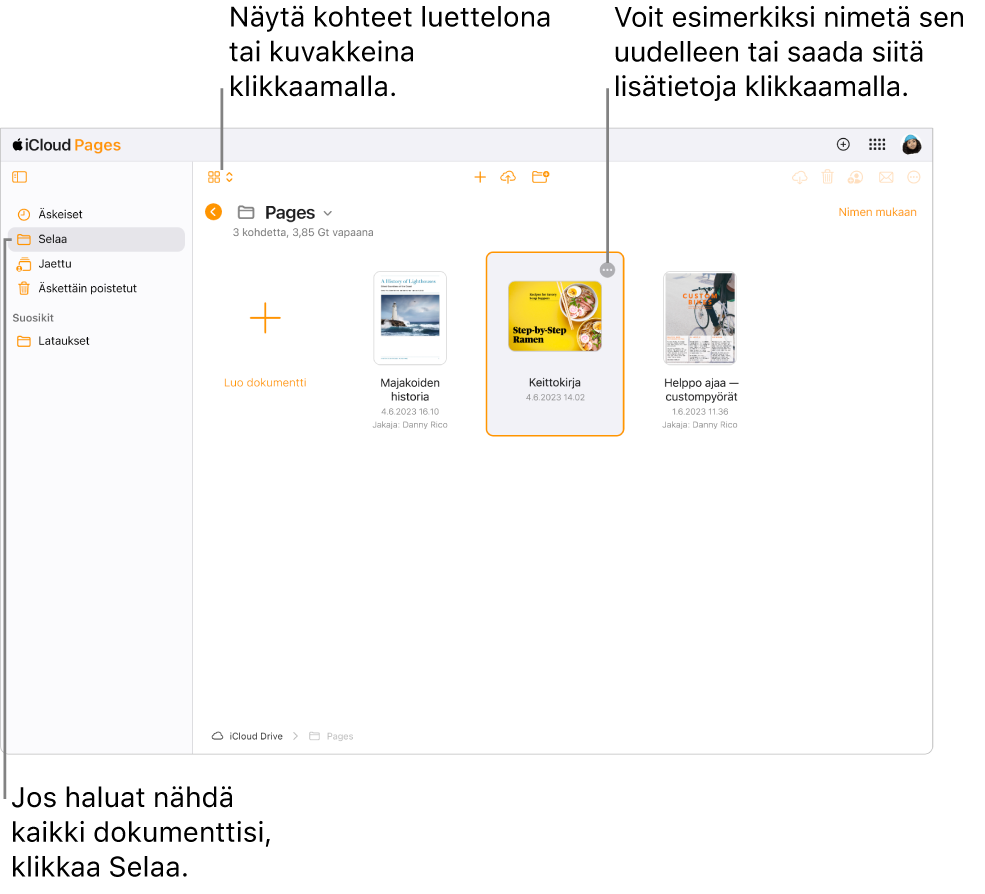
Task: Open Äskeiset in the sidebar
Action: (96, 214)
